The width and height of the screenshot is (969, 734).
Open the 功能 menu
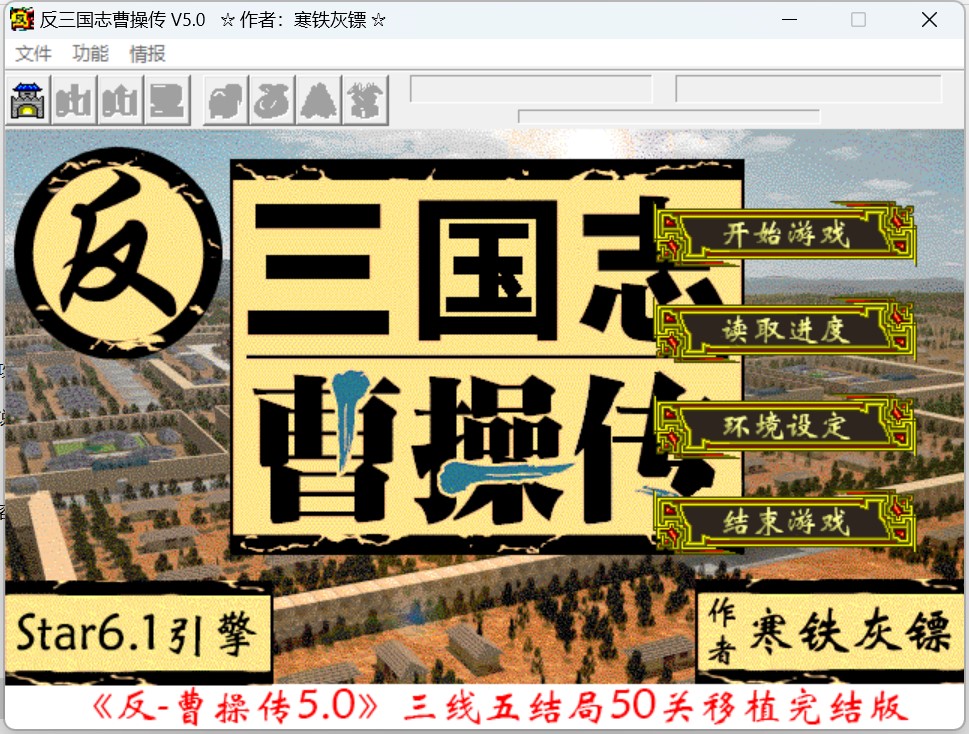pyautogui.click(x=90, y=54)
